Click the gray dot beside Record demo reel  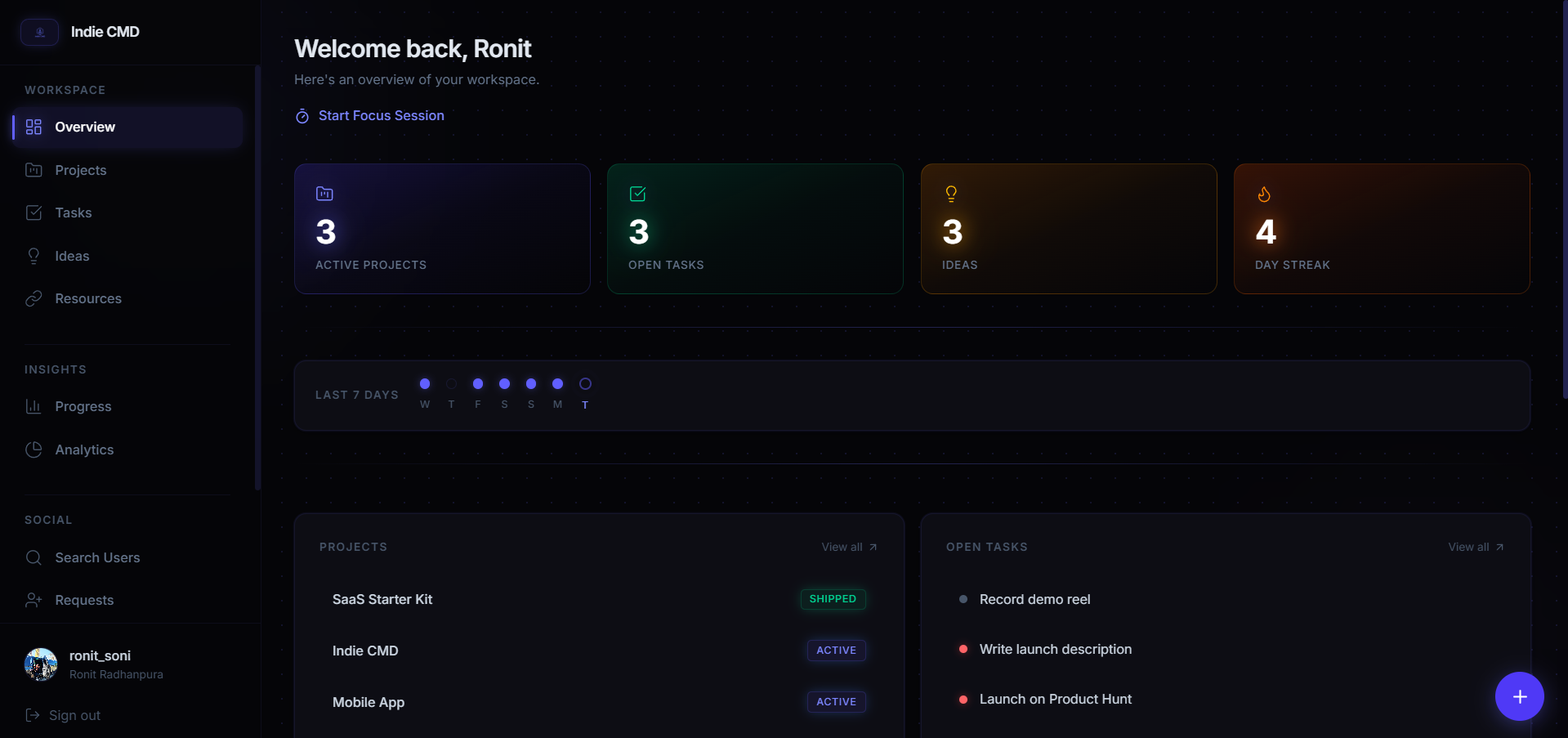963,599
